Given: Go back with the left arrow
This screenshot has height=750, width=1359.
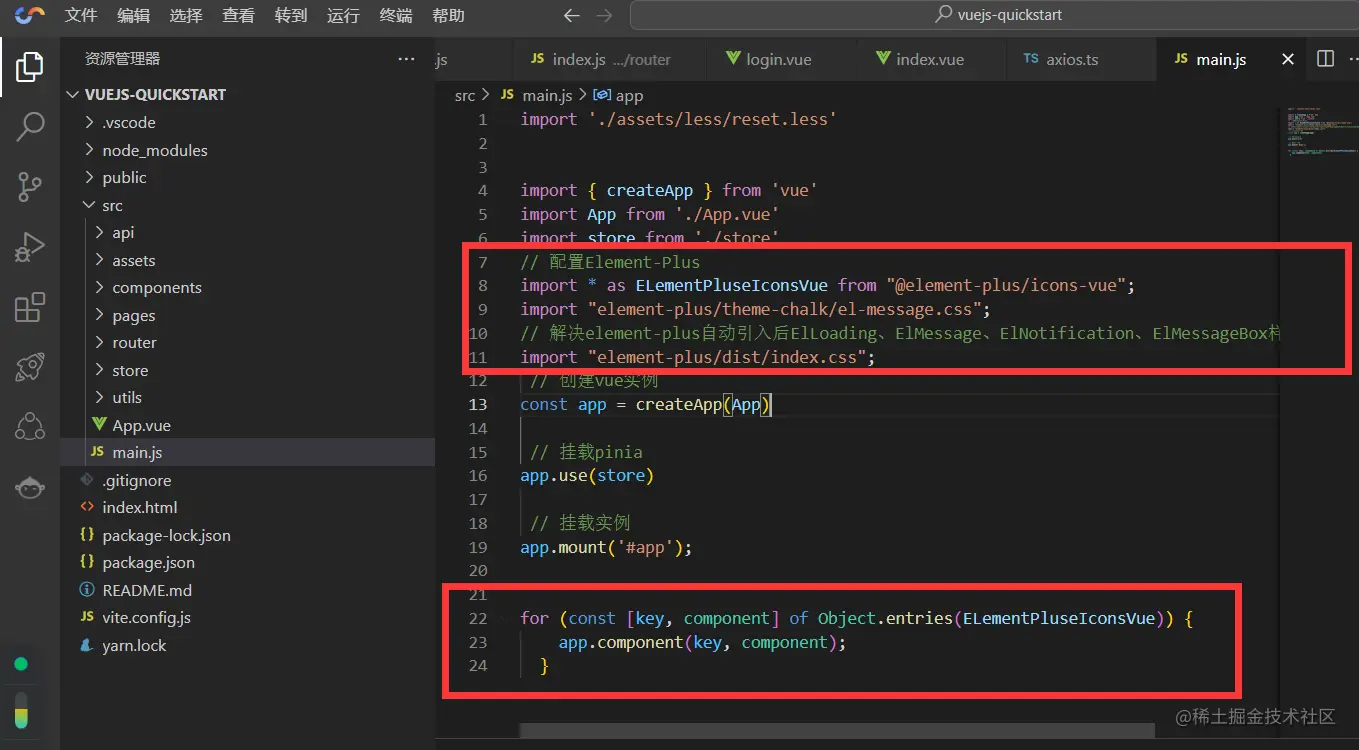Looking at the screenshot, I should point(571,15).
